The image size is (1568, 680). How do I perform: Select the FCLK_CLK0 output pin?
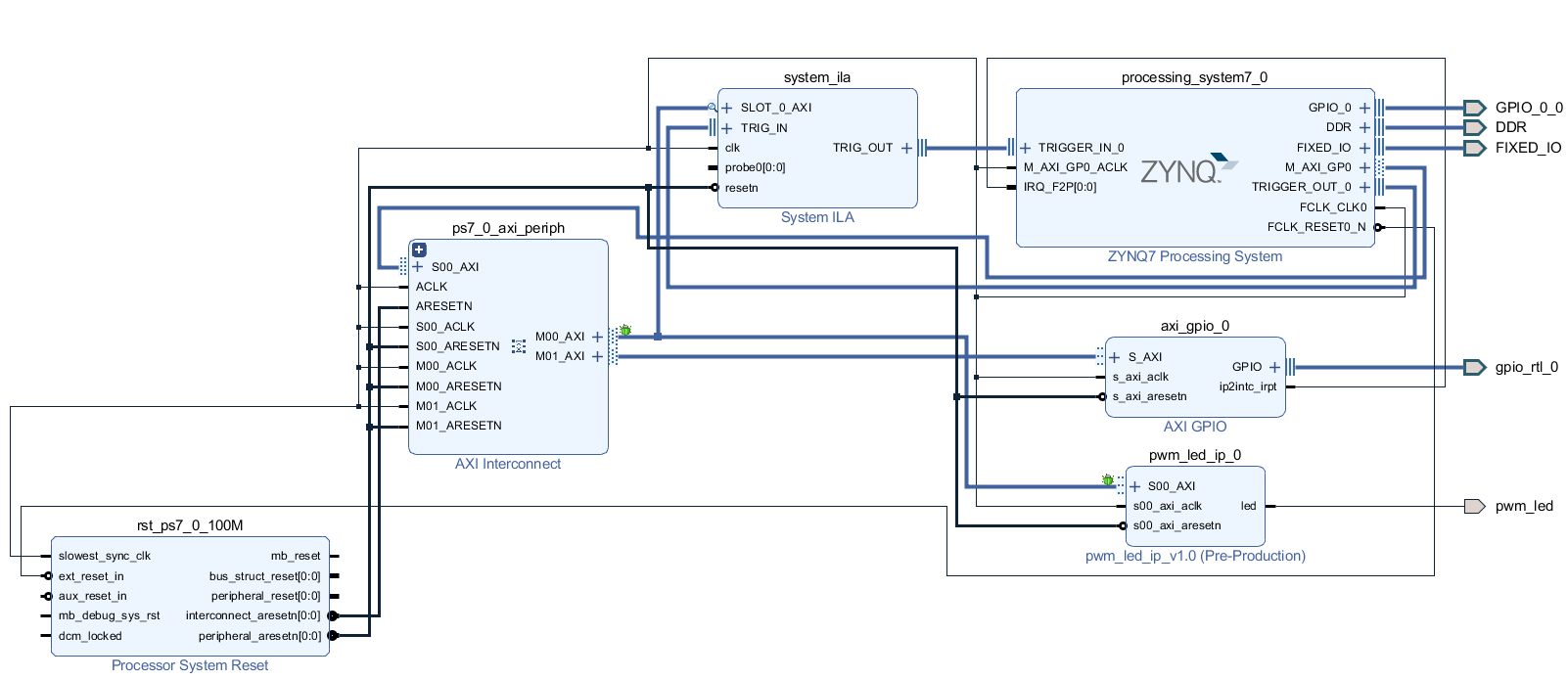pyautogui.click(x=1333, y=207)
